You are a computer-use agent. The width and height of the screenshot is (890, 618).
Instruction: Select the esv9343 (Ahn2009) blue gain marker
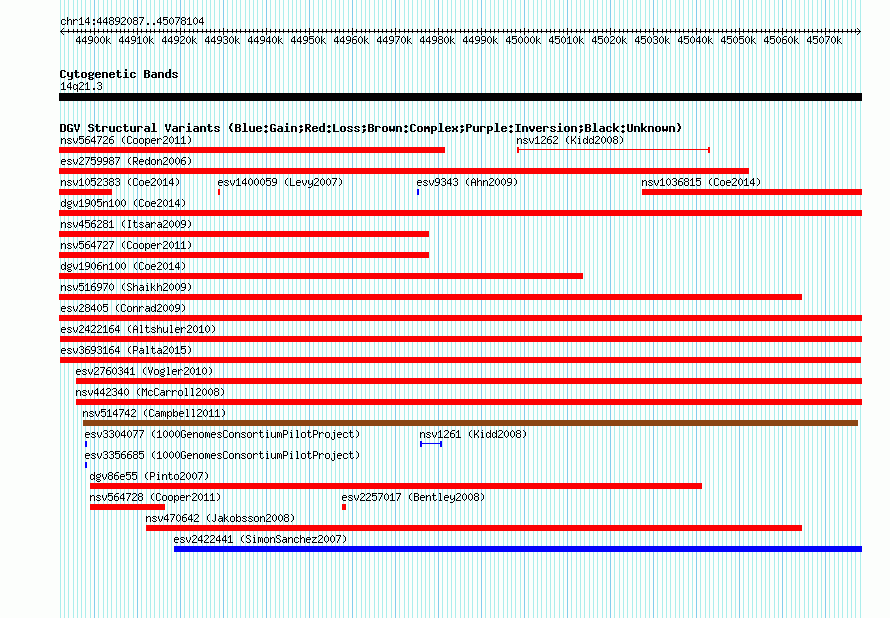(x=418, y=192)
